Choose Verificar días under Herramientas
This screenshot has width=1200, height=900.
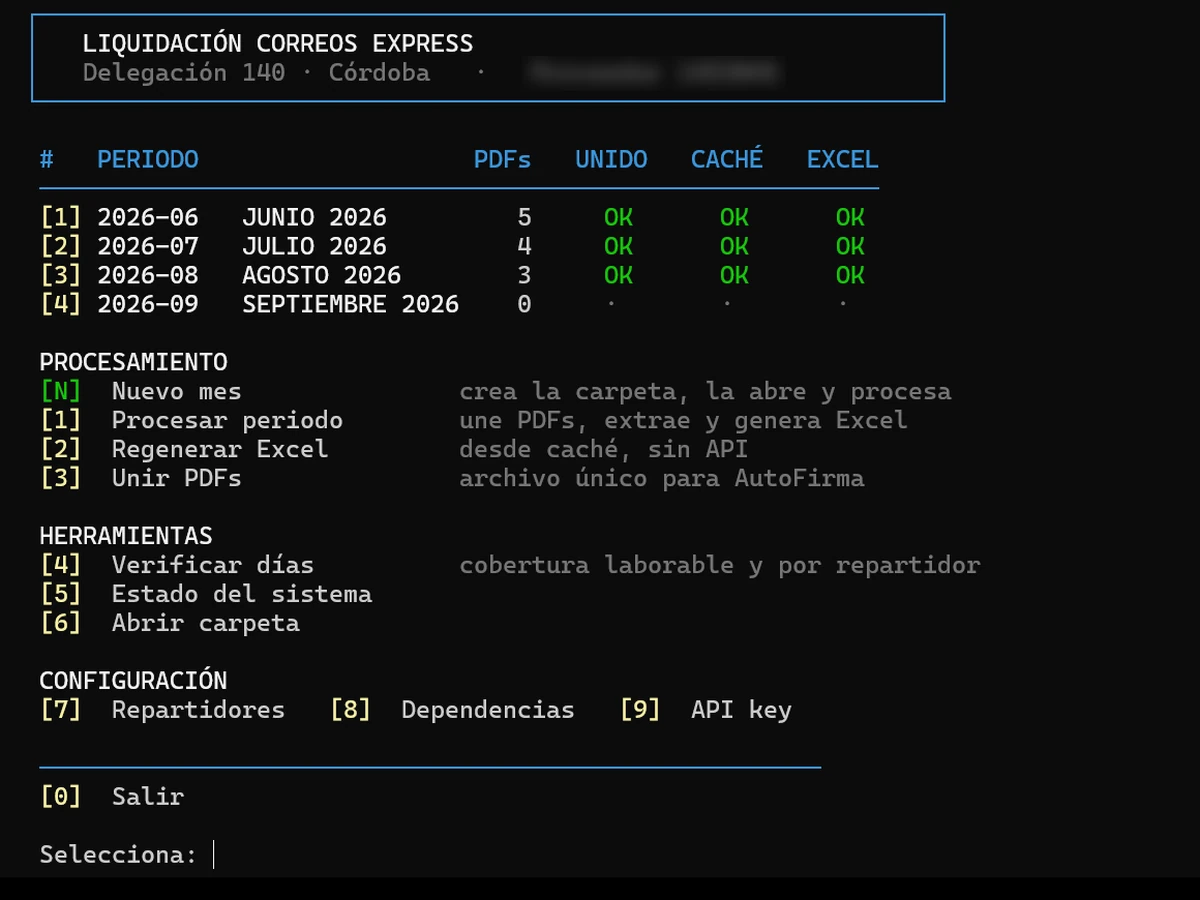click(x=213, y=565)
